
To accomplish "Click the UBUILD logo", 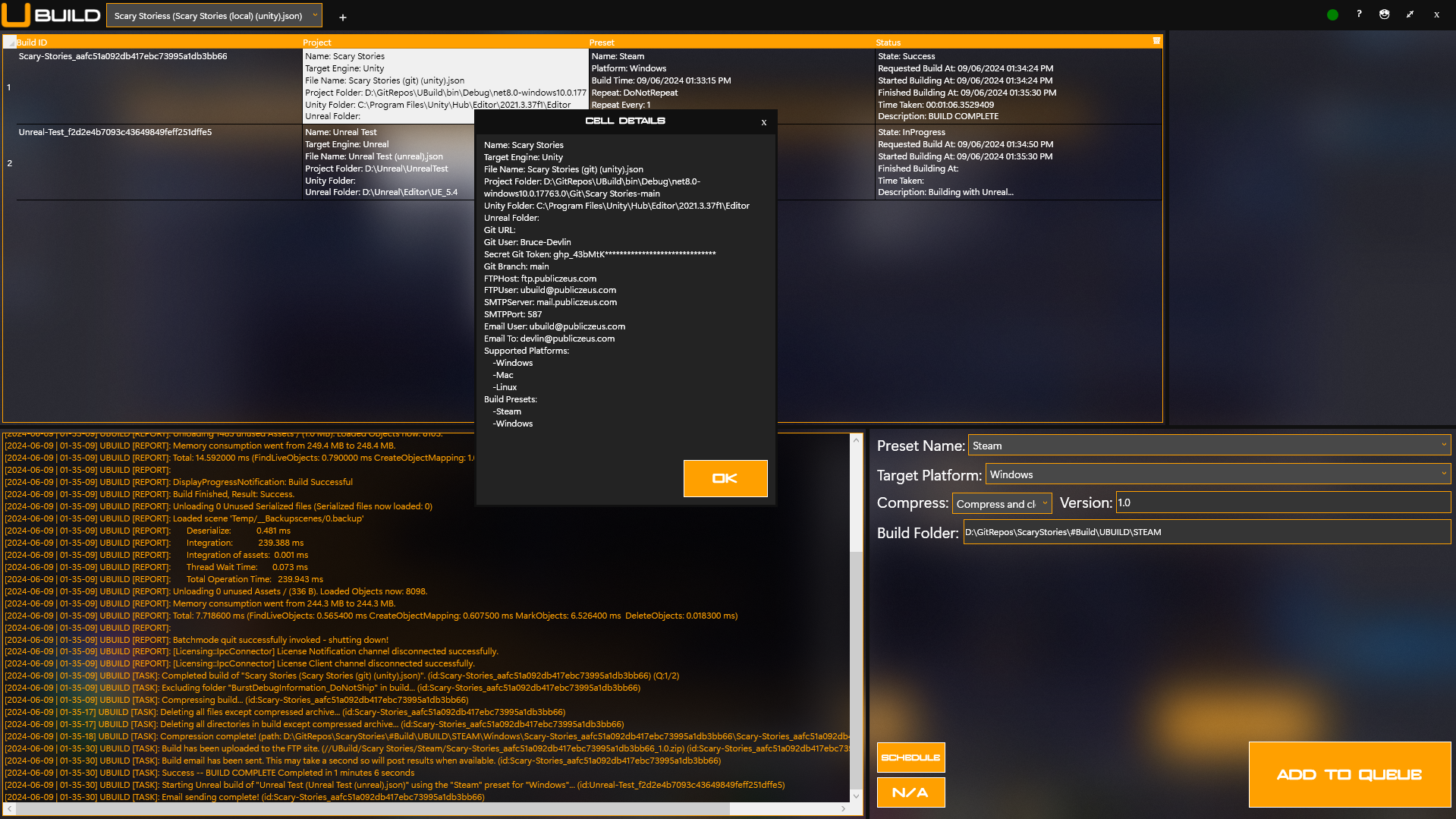I will [x=52, y=15].
